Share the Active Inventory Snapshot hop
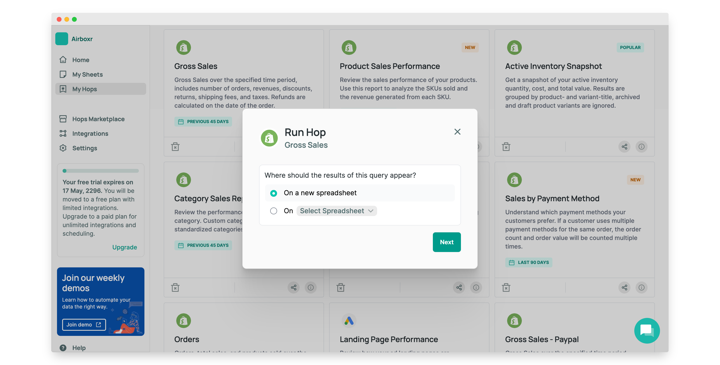Screen dimensions: 720x365 click(624, 147)
